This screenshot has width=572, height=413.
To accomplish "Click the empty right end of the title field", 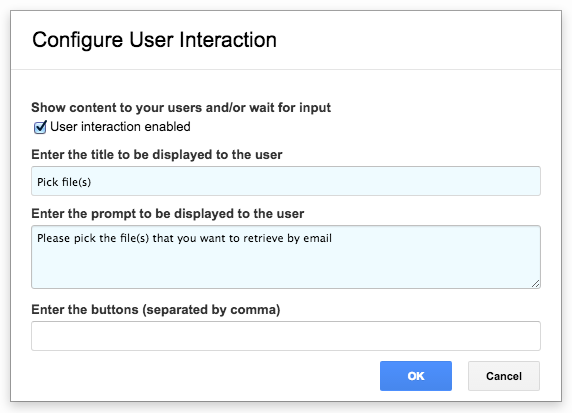I will pos(474,181).
